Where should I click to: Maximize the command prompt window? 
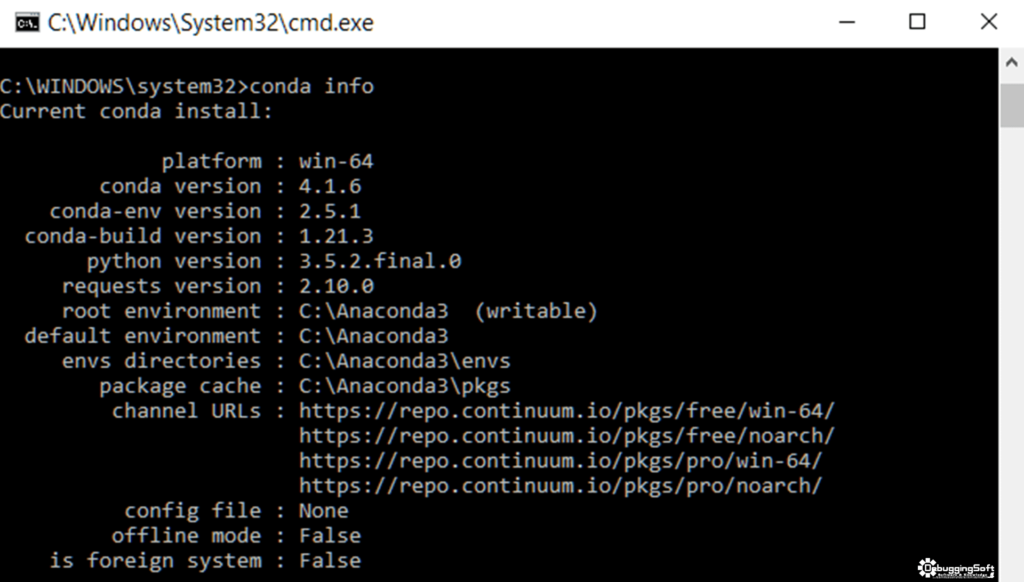tap(917, 22)
